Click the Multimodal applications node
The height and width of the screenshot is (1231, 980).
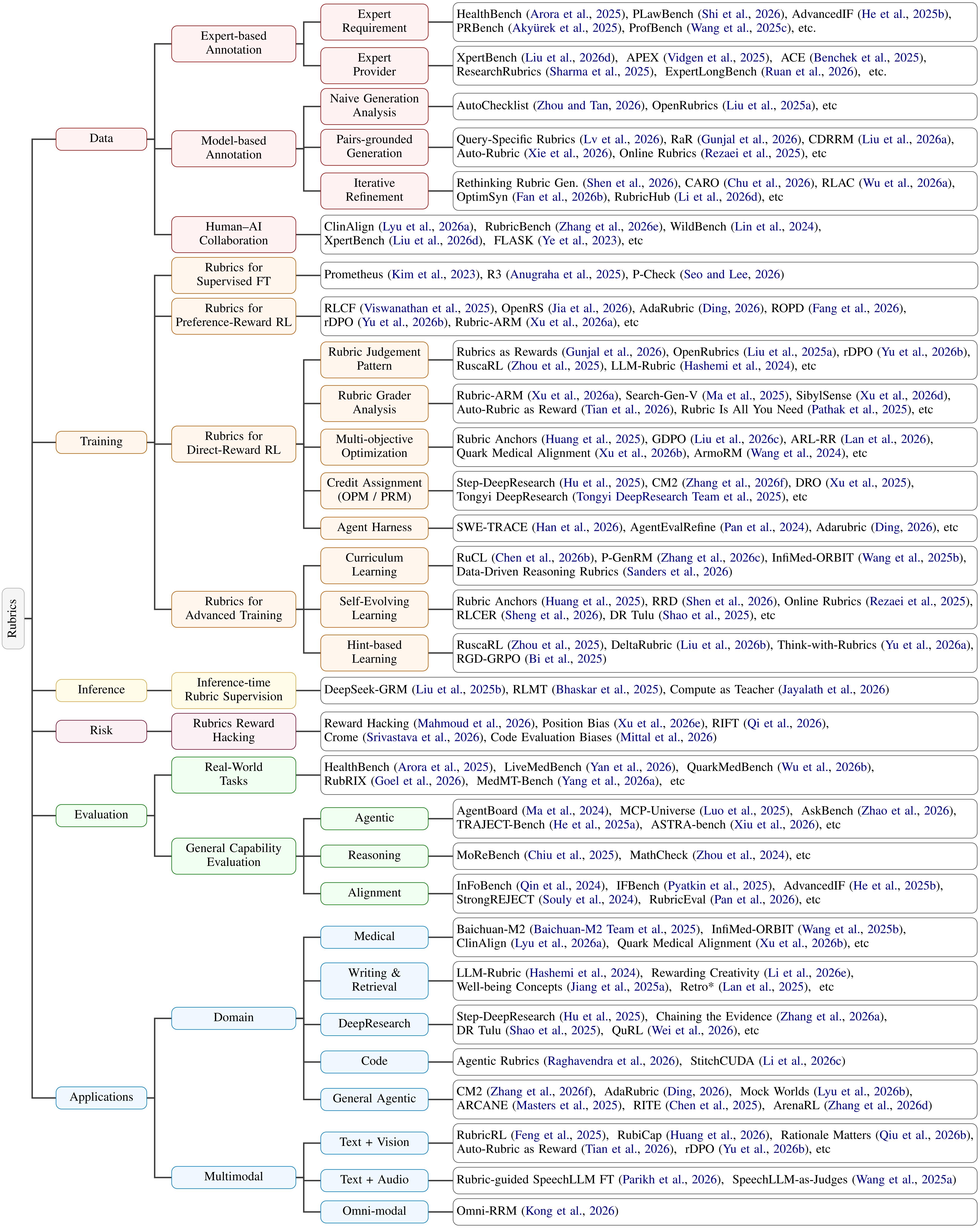[x=234, y=1177]
